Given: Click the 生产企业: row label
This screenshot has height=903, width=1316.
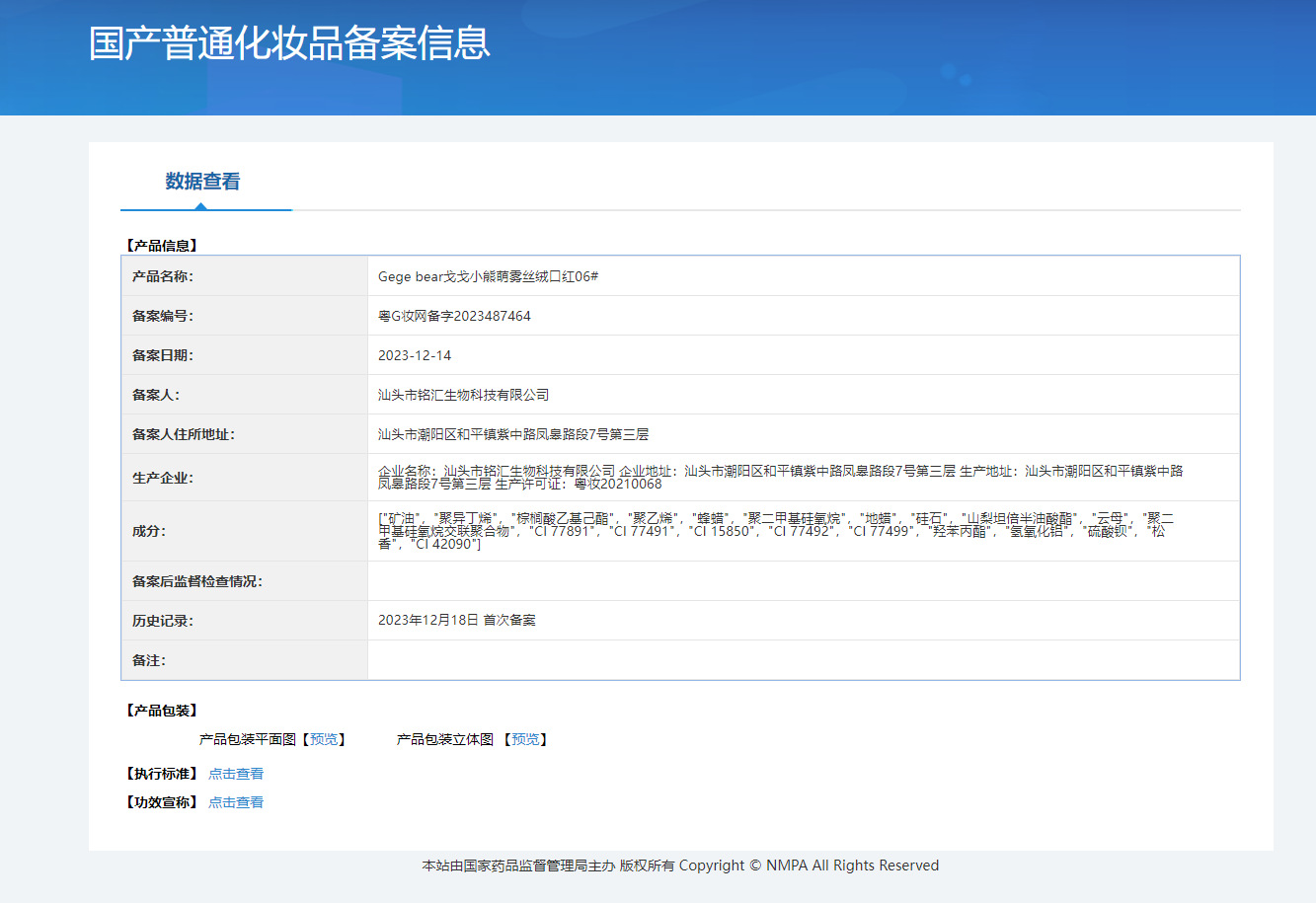Looking at the screenshot, I should [163, 478].
